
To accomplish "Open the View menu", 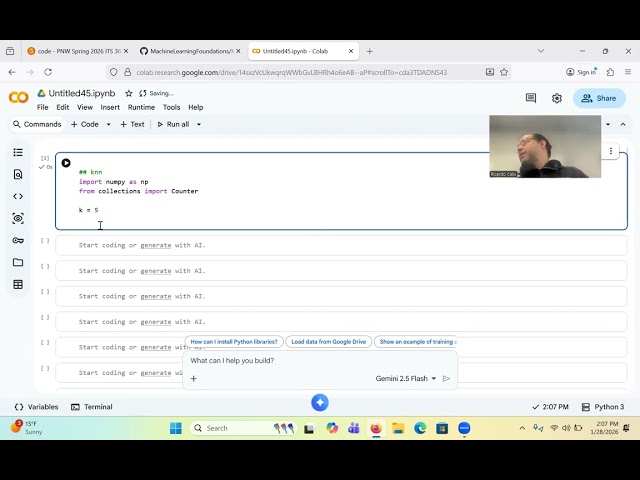I will pos(85,107).
